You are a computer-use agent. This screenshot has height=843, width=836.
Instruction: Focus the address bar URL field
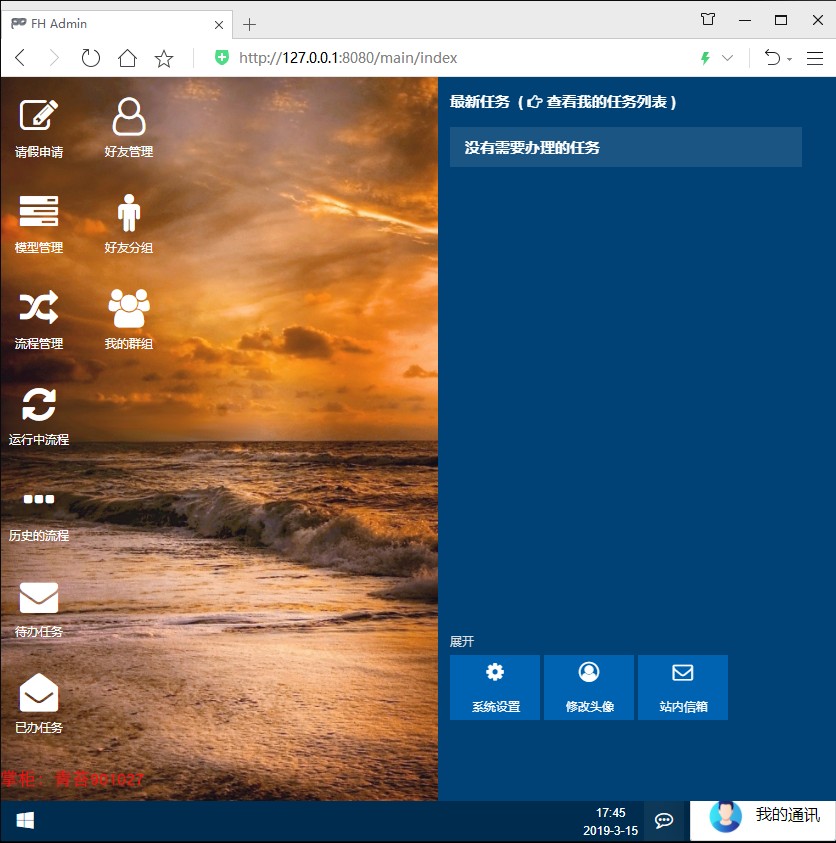(x=348, y=58)
